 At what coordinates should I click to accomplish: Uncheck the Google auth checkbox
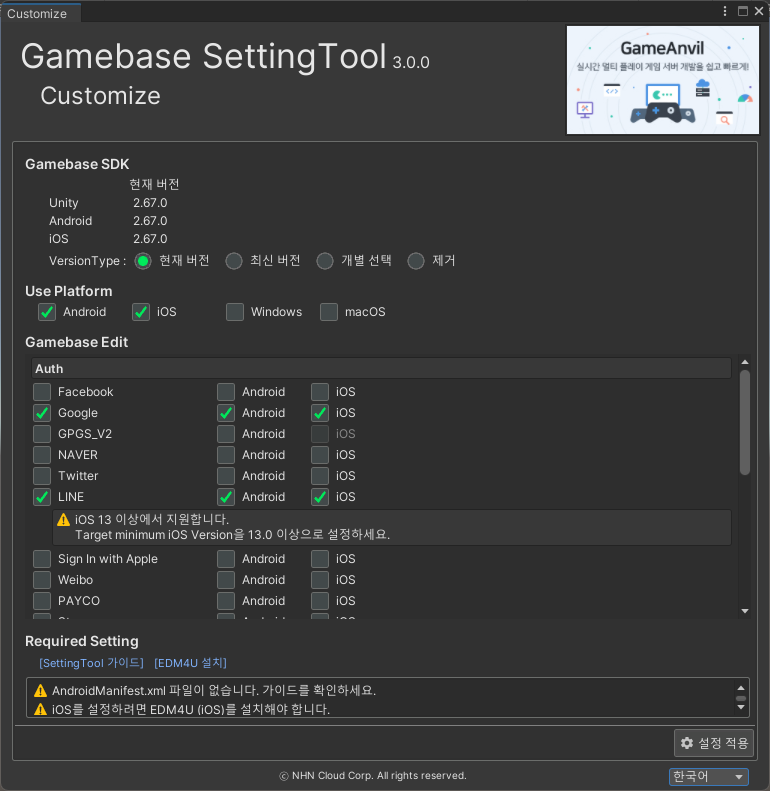tap(42, 413)
